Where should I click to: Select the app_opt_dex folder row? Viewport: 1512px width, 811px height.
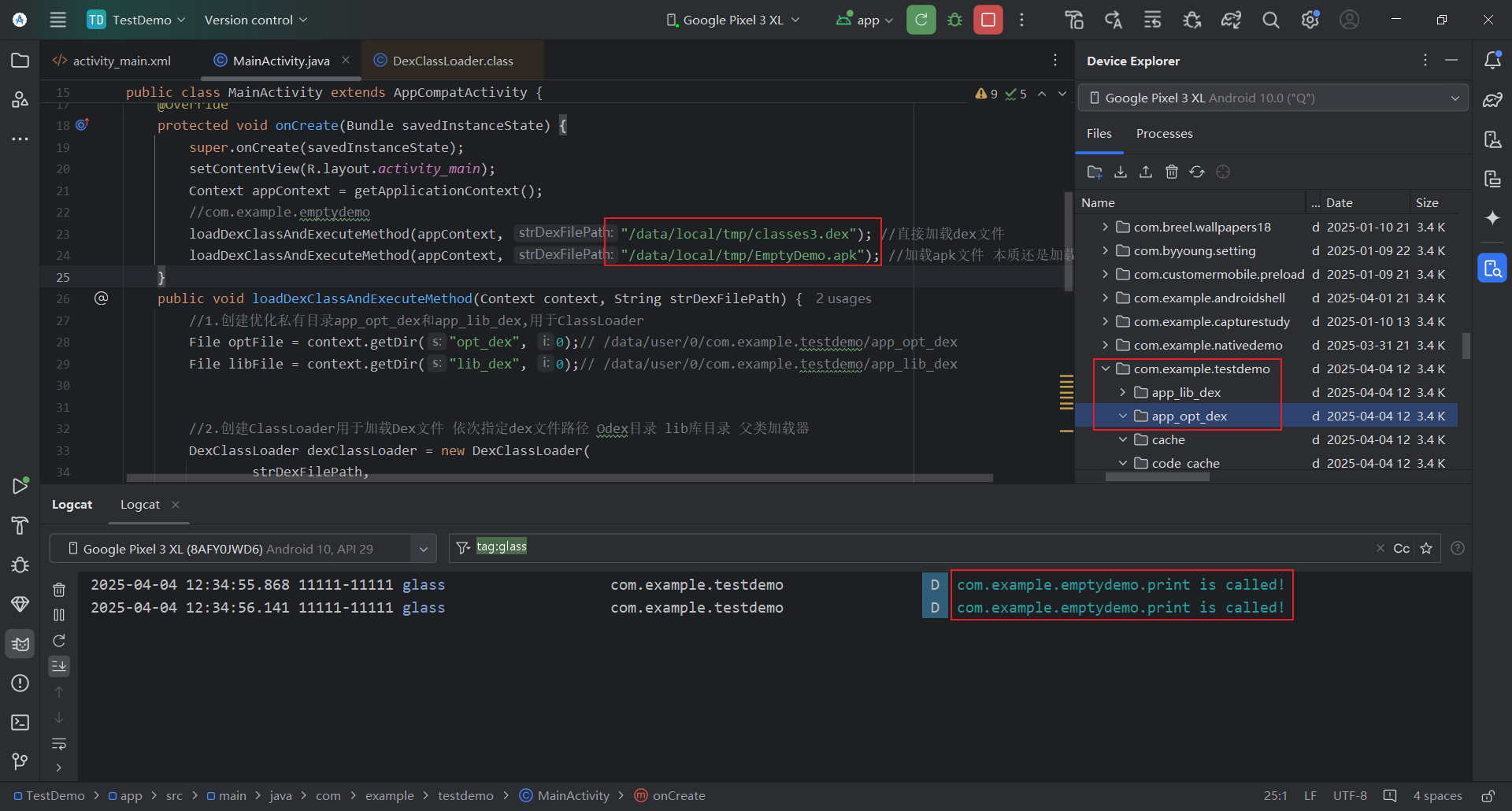click(x=1266, y=416)
